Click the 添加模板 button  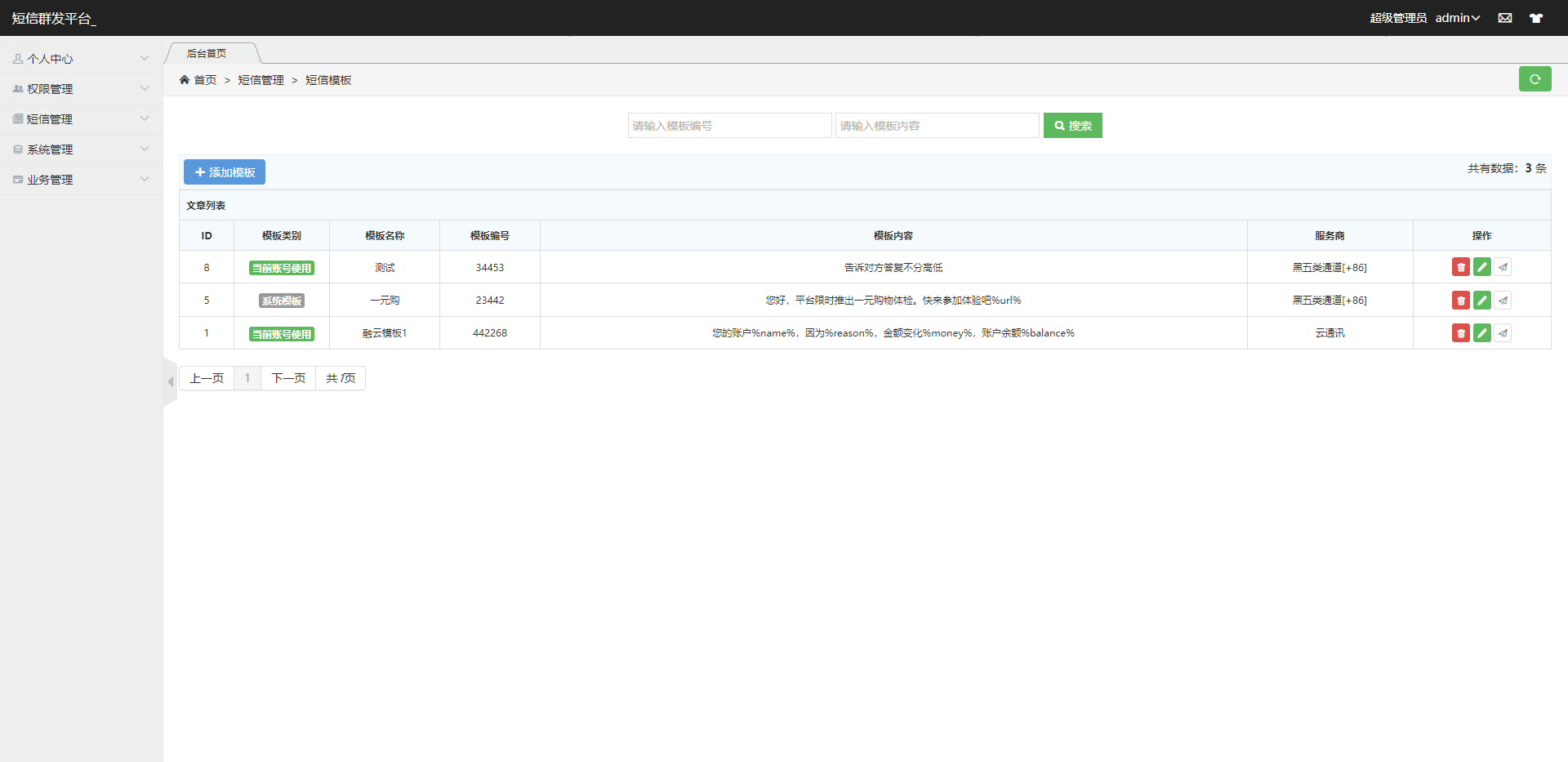point(225,172)
